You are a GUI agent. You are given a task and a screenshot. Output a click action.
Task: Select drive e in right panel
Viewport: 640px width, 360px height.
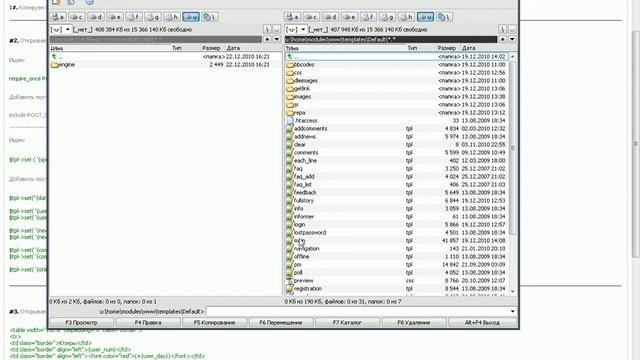tap(349, 17)
